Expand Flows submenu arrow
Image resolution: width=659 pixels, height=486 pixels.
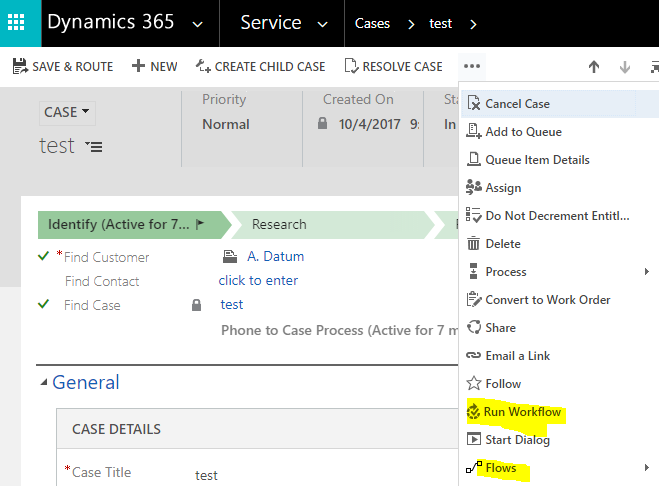[647, 468]
